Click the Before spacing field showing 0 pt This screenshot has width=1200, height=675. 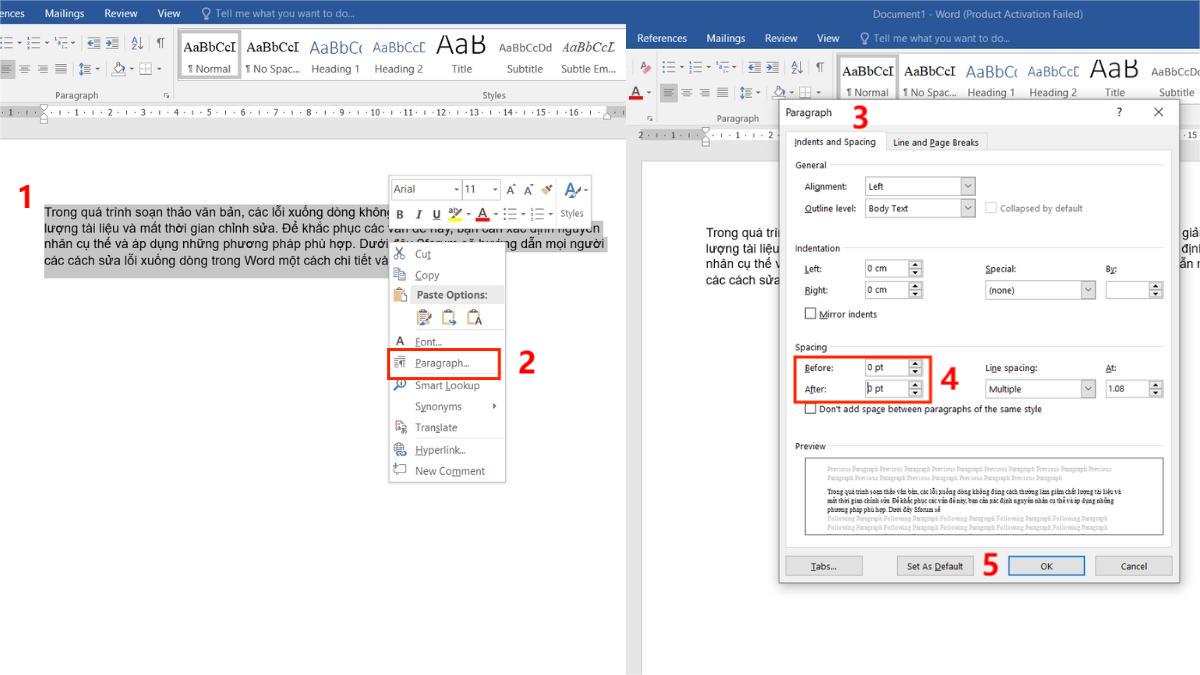(886, 367)
